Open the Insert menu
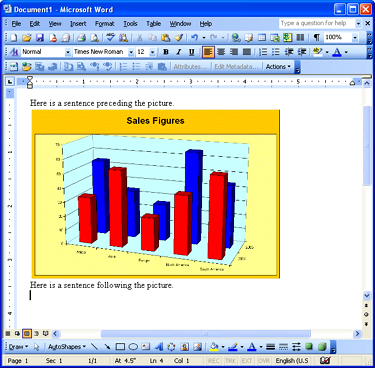375x368 pixels. point(78,24)
